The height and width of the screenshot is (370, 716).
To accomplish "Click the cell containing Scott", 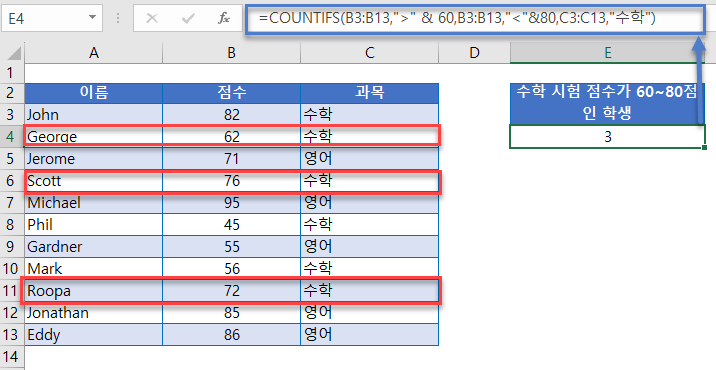I will pyautogui.click(x=94, y=181).
